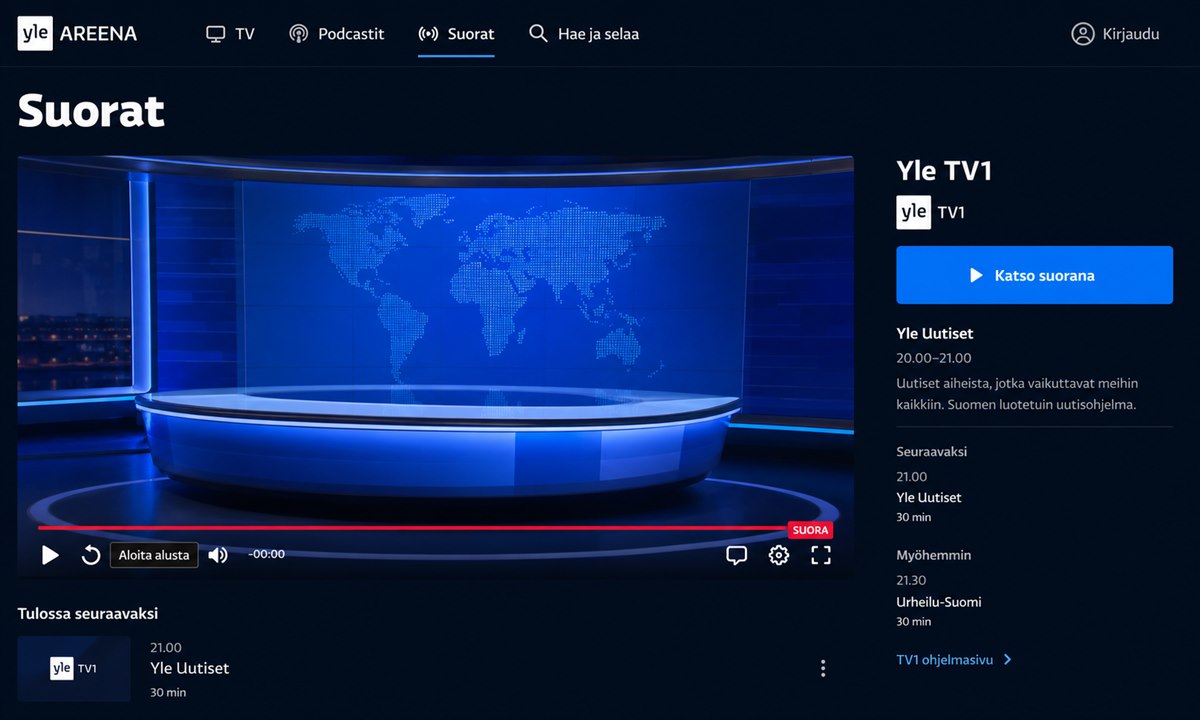Select Yle Uutiset under Seuraavaksi

tap(929, 497)
